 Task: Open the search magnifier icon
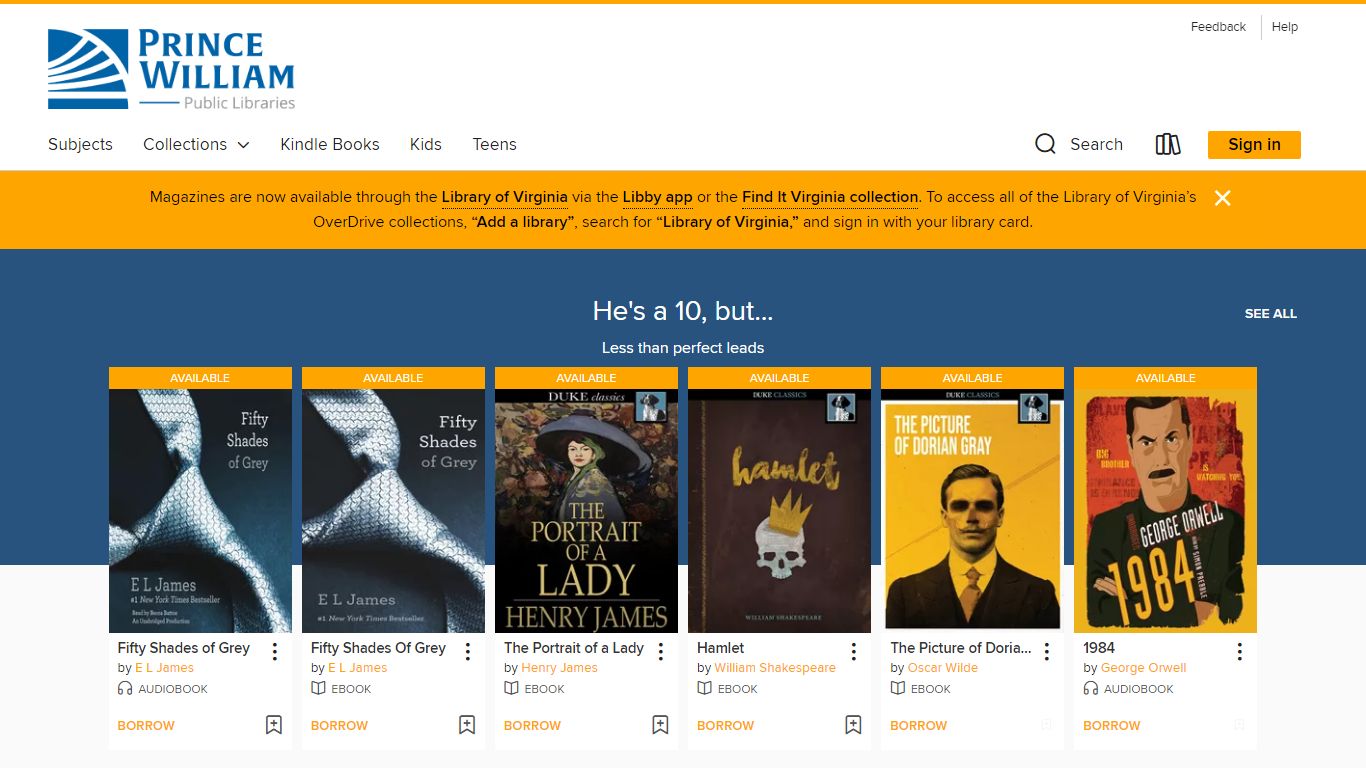[x=1045, y=144]
